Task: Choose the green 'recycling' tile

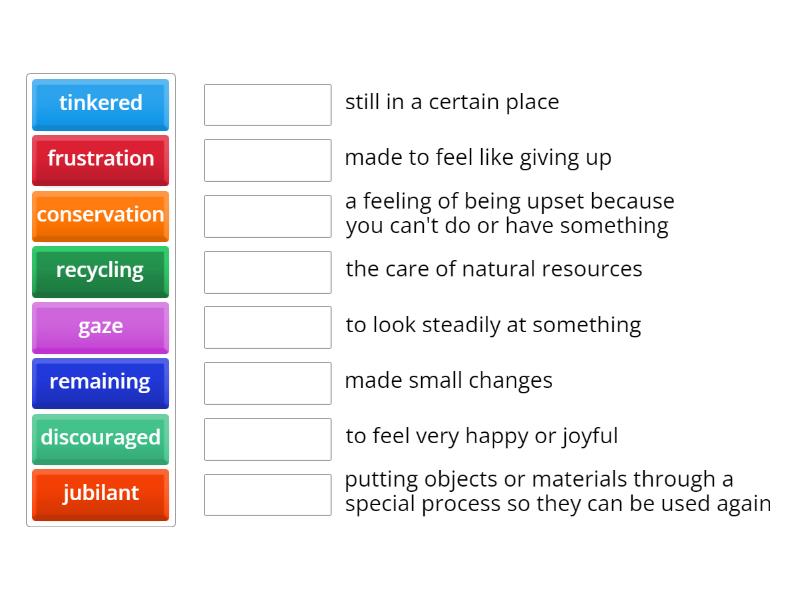Action: 101,272
